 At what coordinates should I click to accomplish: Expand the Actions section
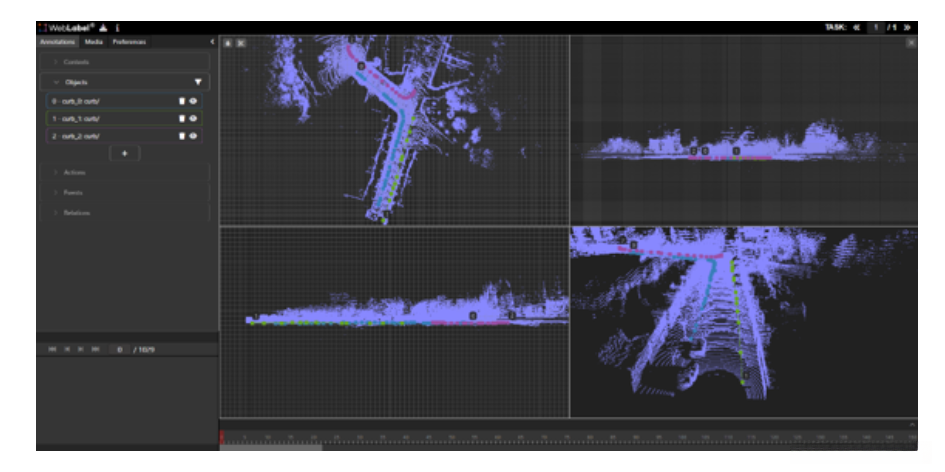[x=125, y=172]
